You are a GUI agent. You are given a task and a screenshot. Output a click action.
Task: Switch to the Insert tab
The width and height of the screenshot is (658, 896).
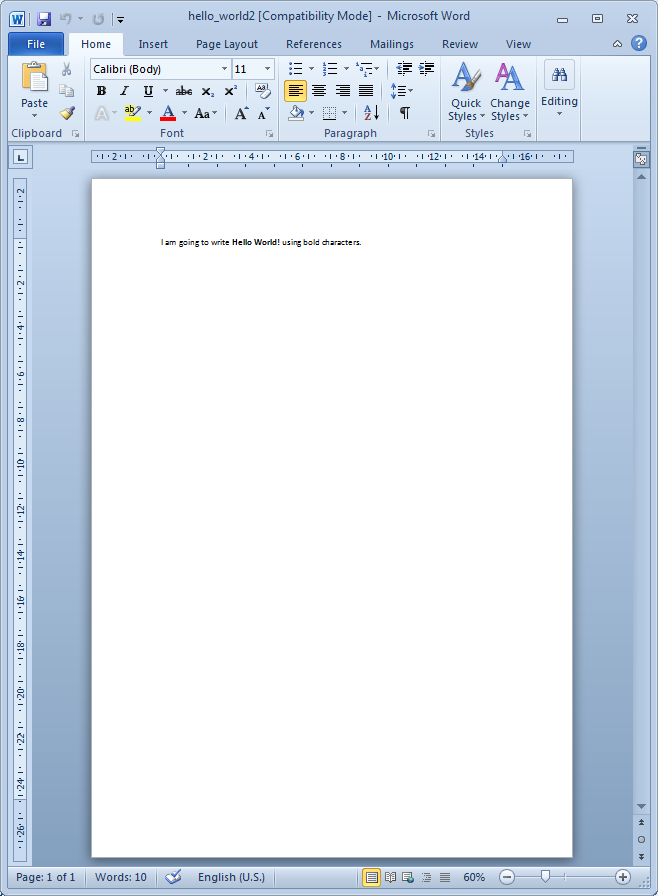click(153, 44)
